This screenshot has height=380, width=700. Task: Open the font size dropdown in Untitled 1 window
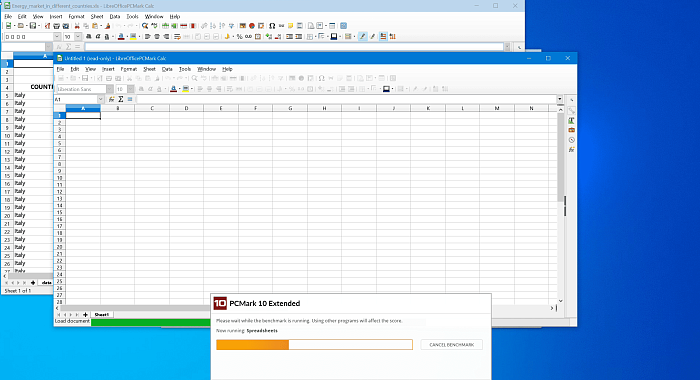[x=130, y=89]
